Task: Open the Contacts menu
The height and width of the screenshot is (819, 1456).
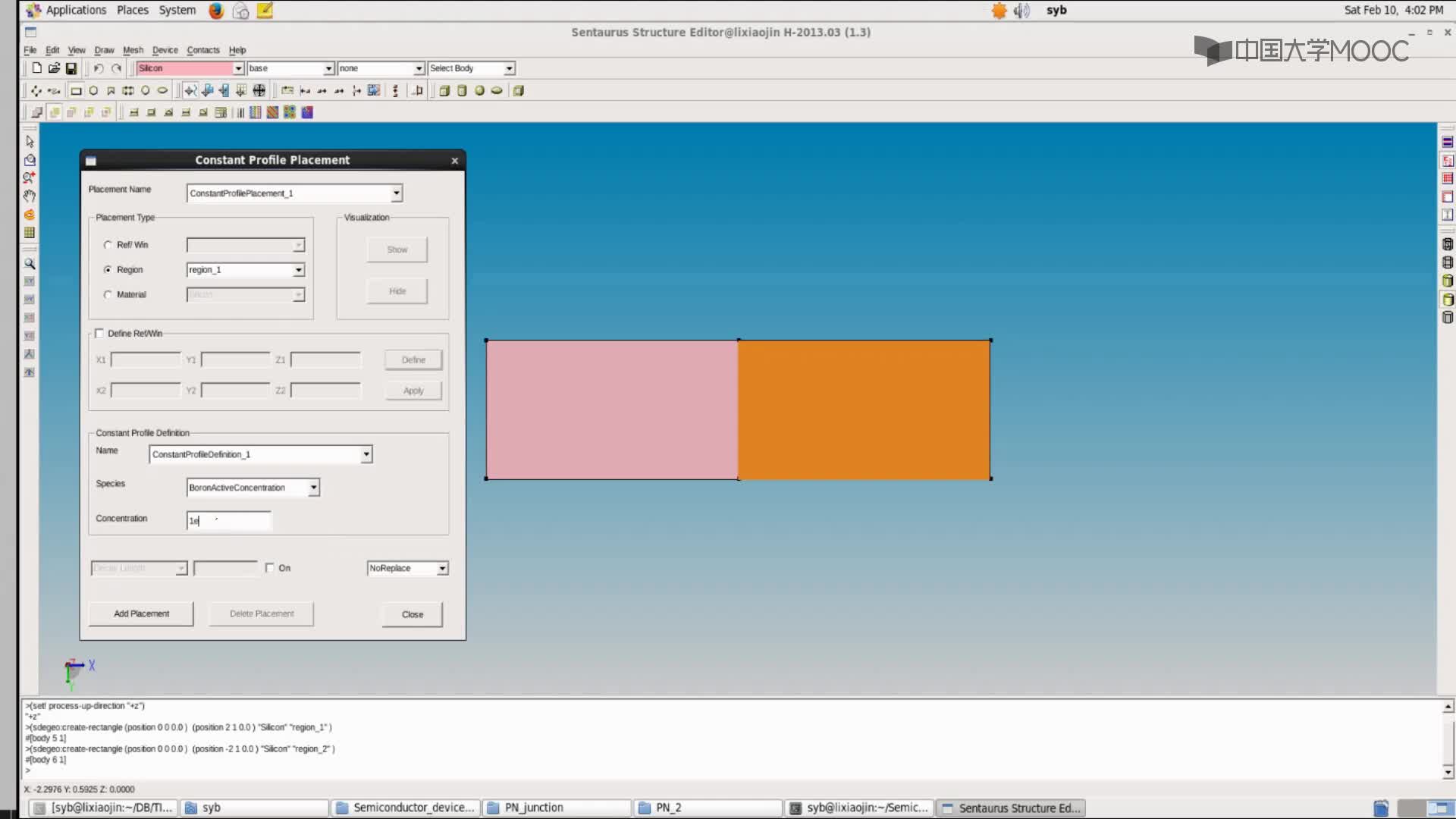Action: (203, 50)
